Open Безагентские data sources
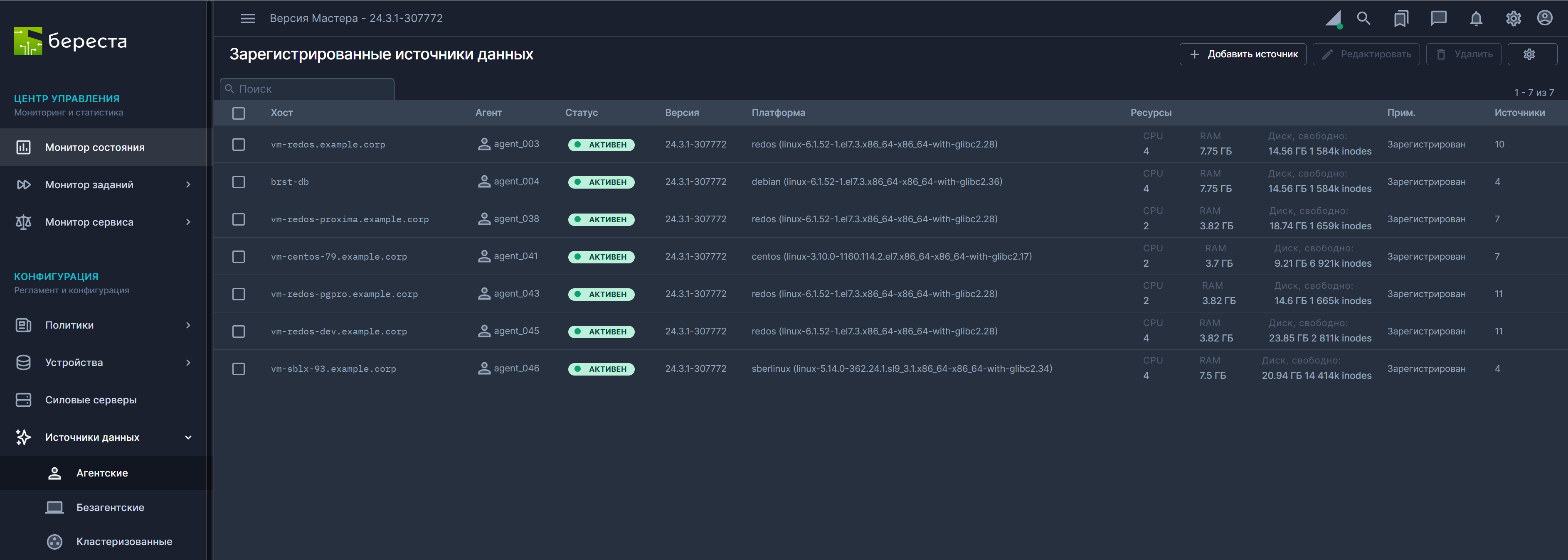 click(110, 507)
